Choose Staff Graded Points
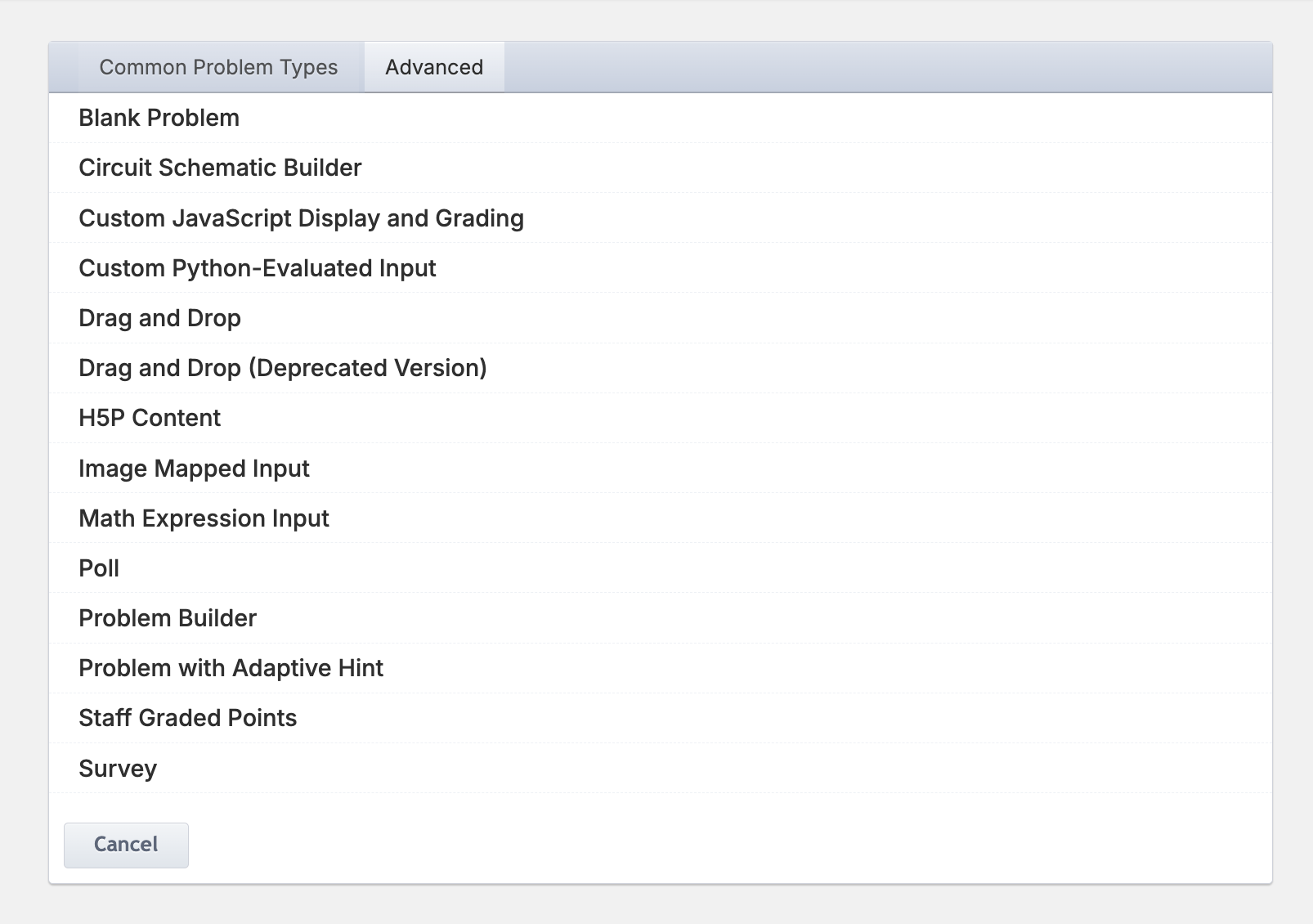This screenshot has height=924, width=1313. pyautogui.click(x=187, y=718)
